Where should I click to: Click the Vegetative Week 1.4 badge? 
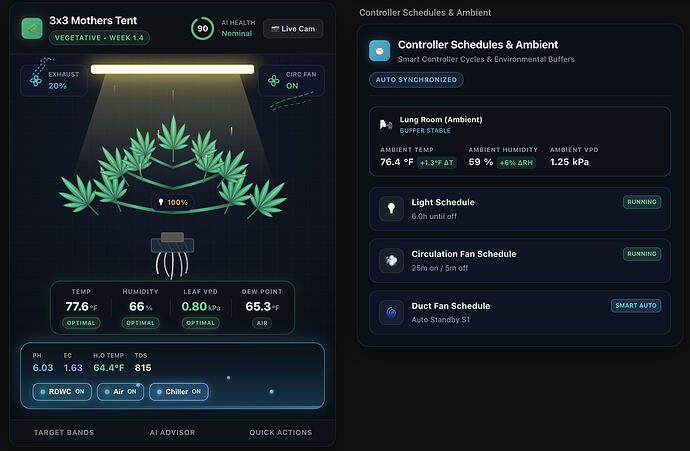[99, 38]
